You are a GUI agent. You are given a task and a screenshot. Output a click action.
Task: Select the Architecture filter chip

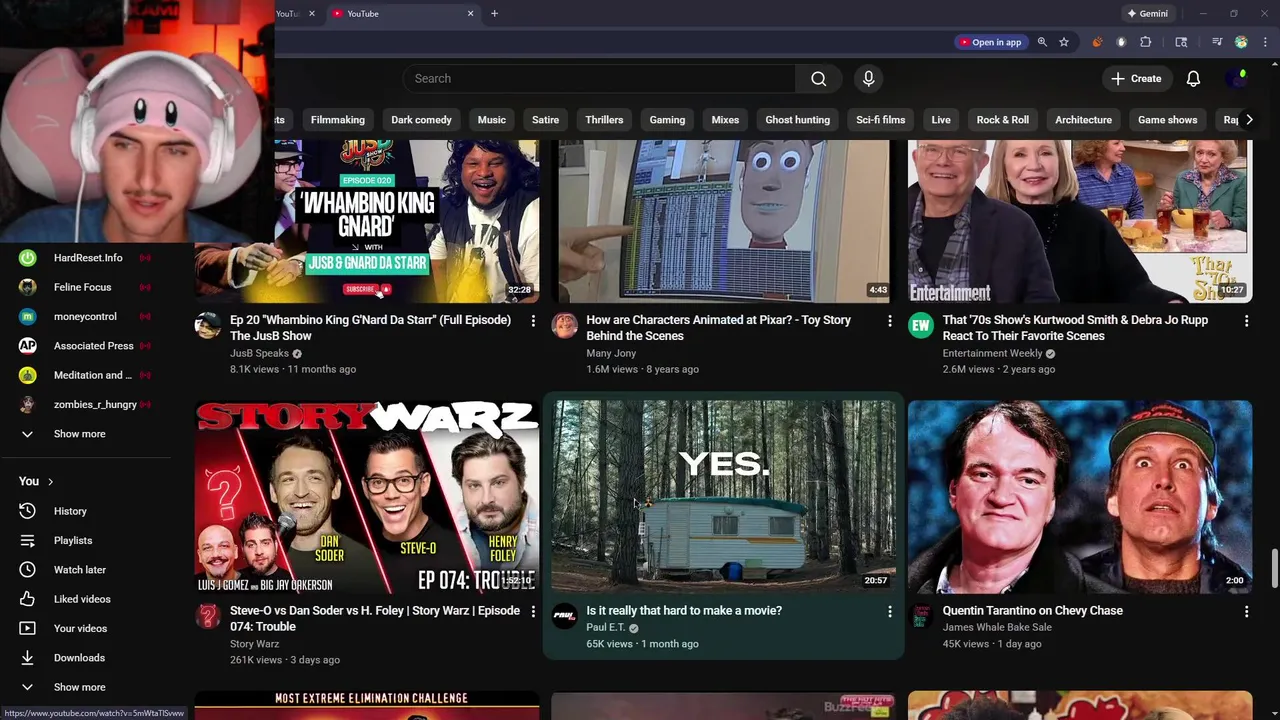tap(1083, 120)
